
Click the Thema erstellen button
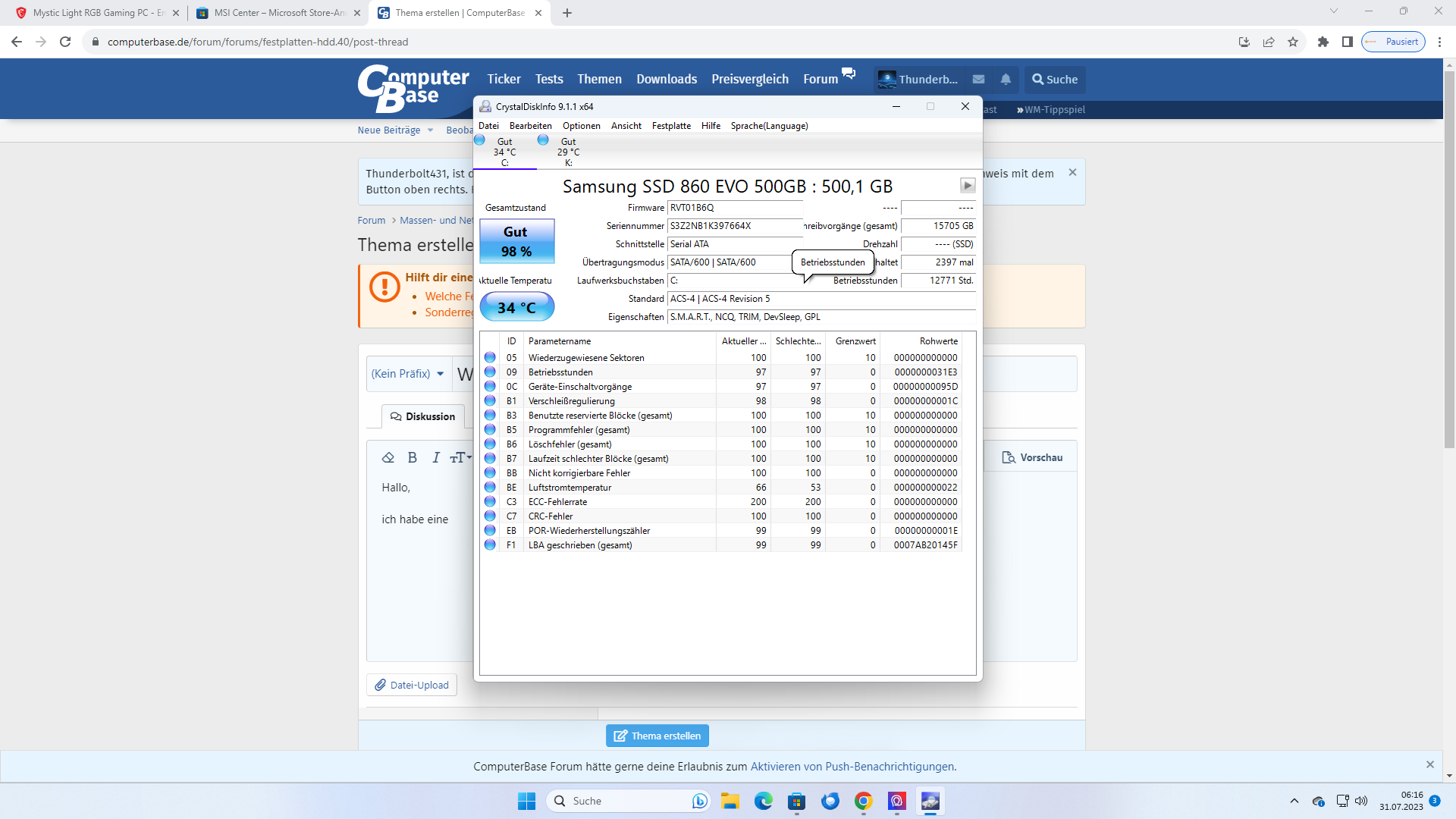657,736
